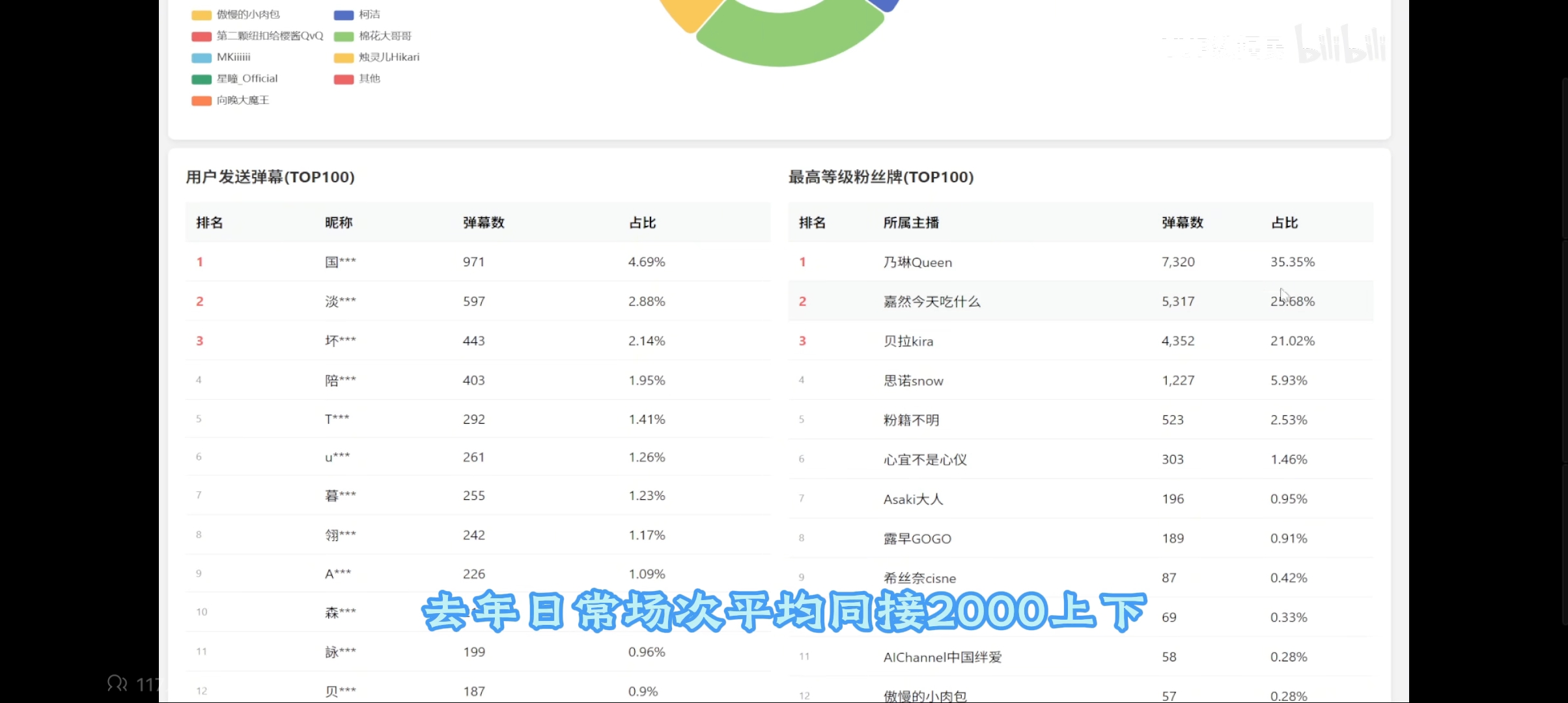Click the 露早GOGO row
1568x703 pixels.
click(917, 539)
